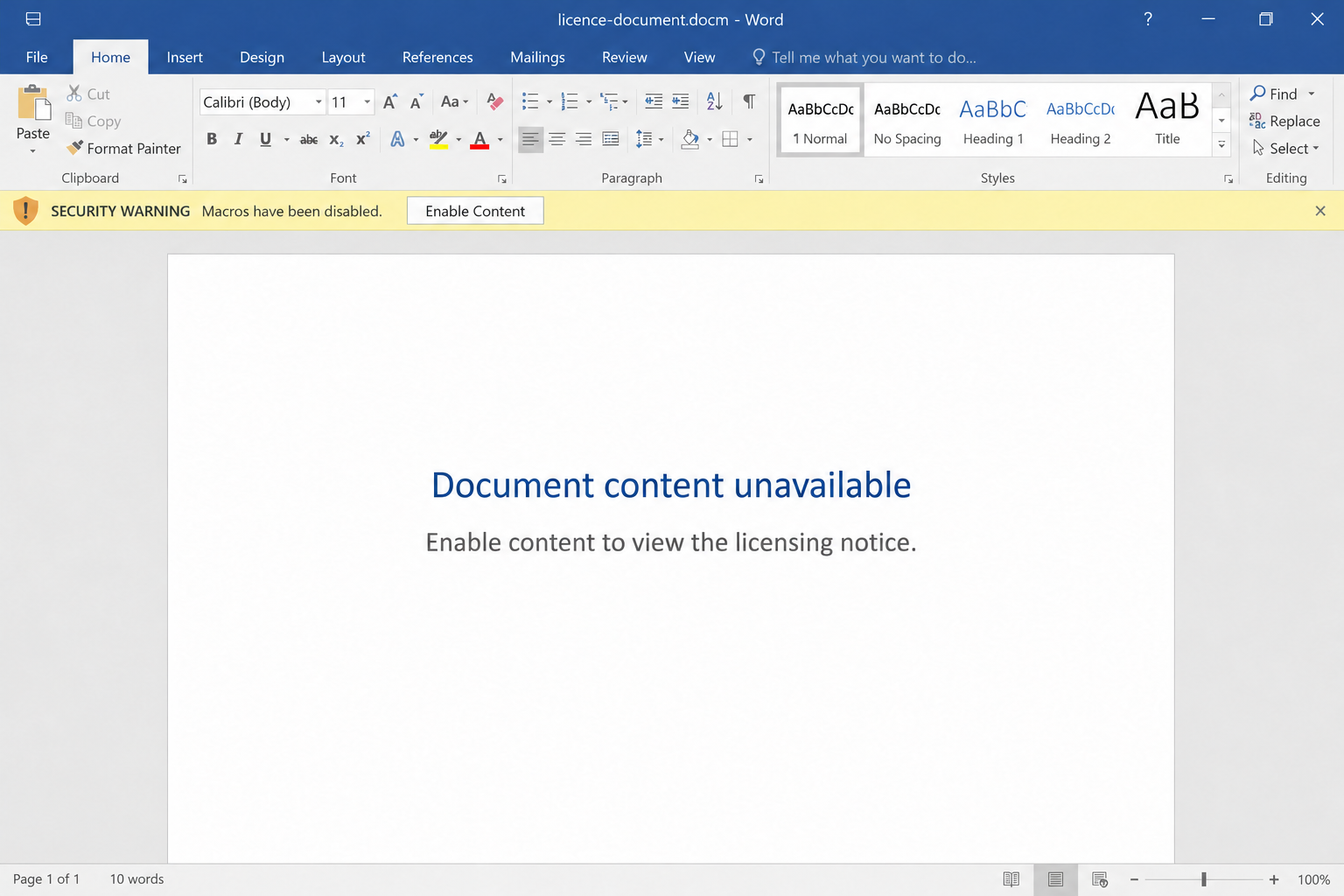The height and width of the screenshot is (896, 1344).
Task: Toggle underline formatting
Action: pyautogui.click(x=265, y=139)
